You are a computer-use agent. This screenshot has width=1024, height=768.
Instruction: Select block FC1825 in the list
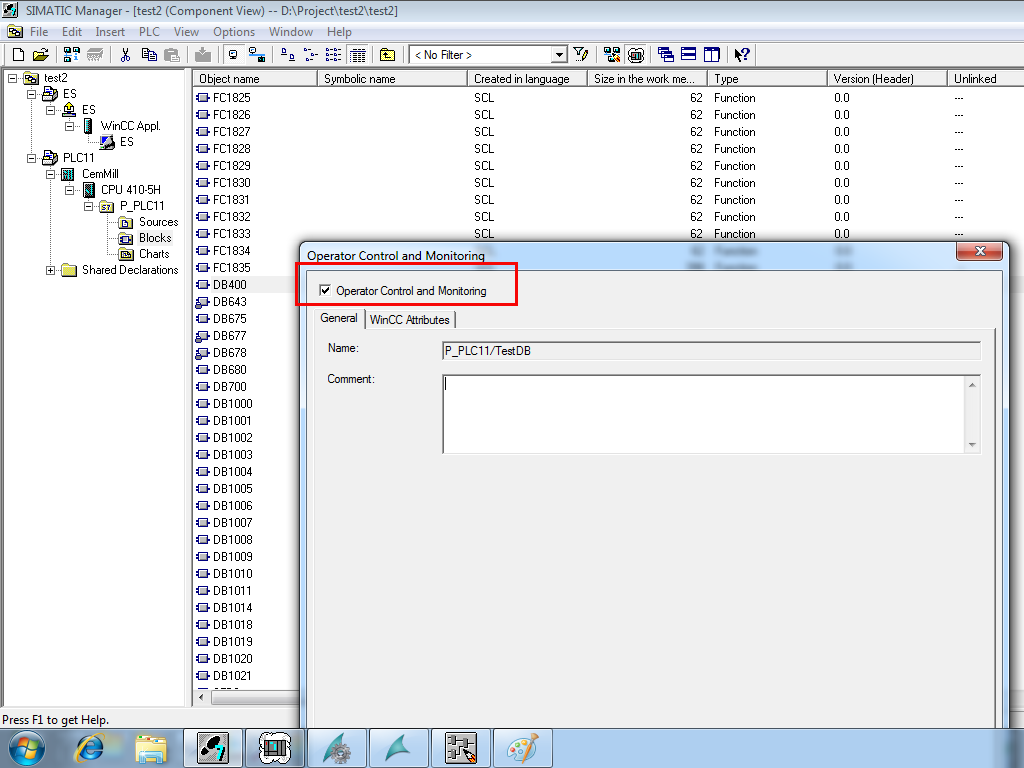pyautogui.click(x=231, y=98)
